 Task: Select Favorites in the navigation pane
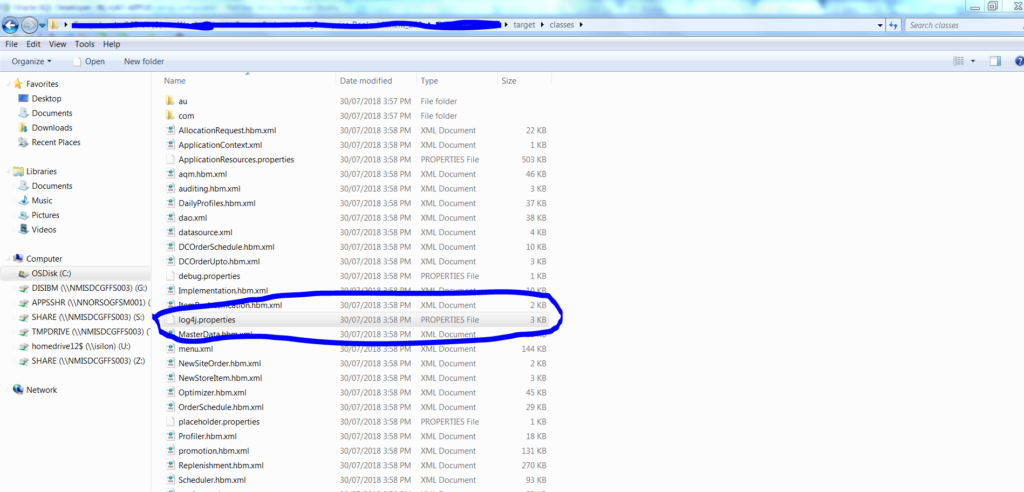(42, 84)
